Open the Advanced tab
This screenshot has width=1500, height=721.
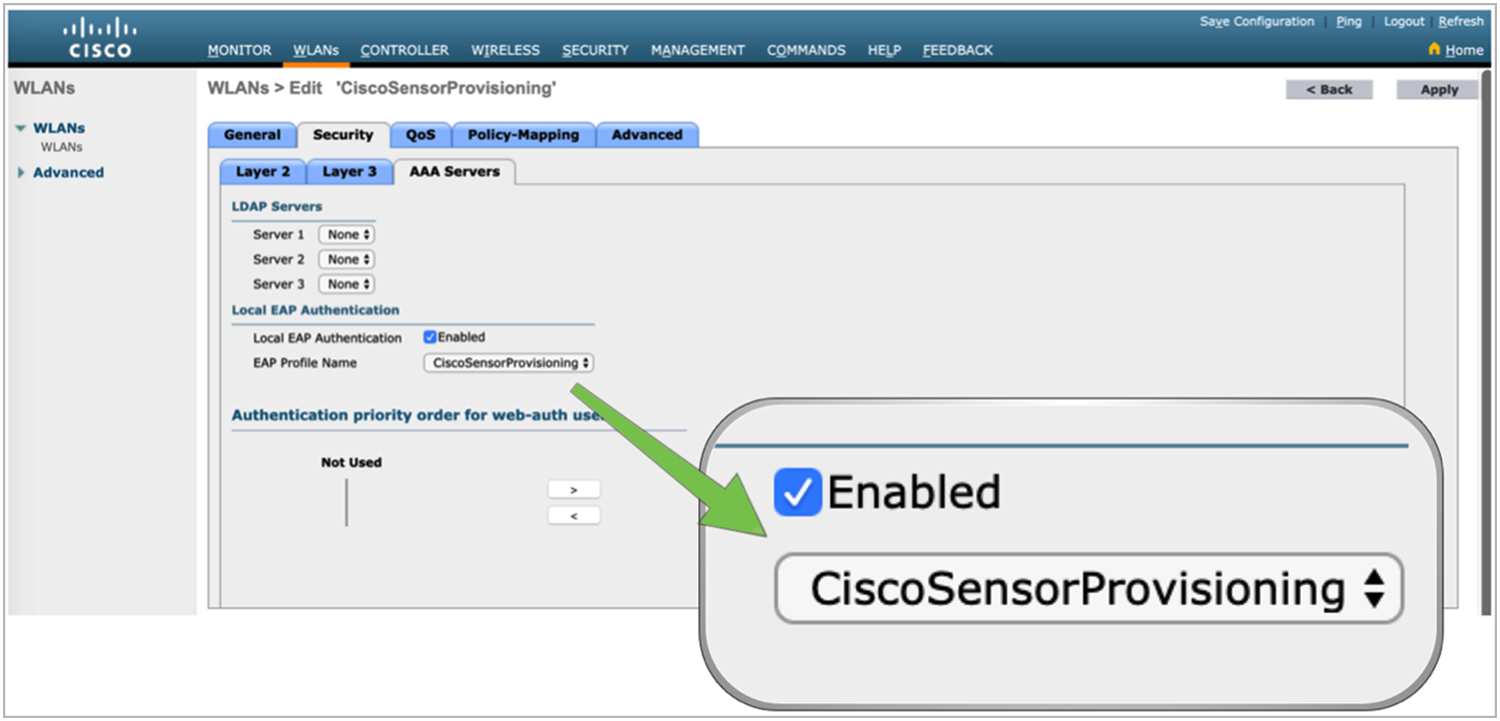[x=647, y=135]
